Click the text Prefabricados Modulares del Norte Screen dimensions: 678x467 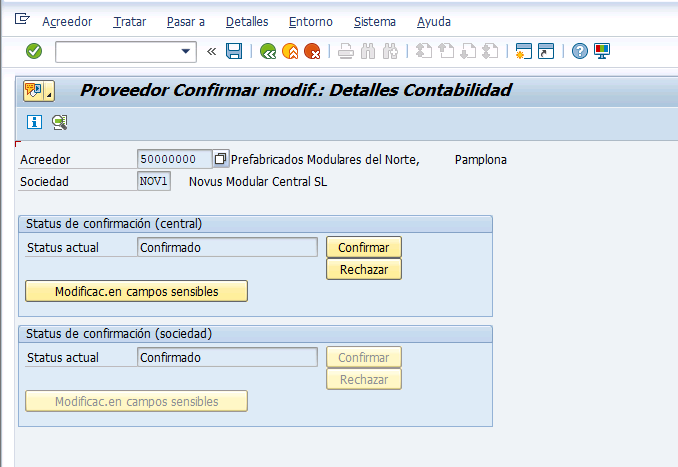point(325,160)
